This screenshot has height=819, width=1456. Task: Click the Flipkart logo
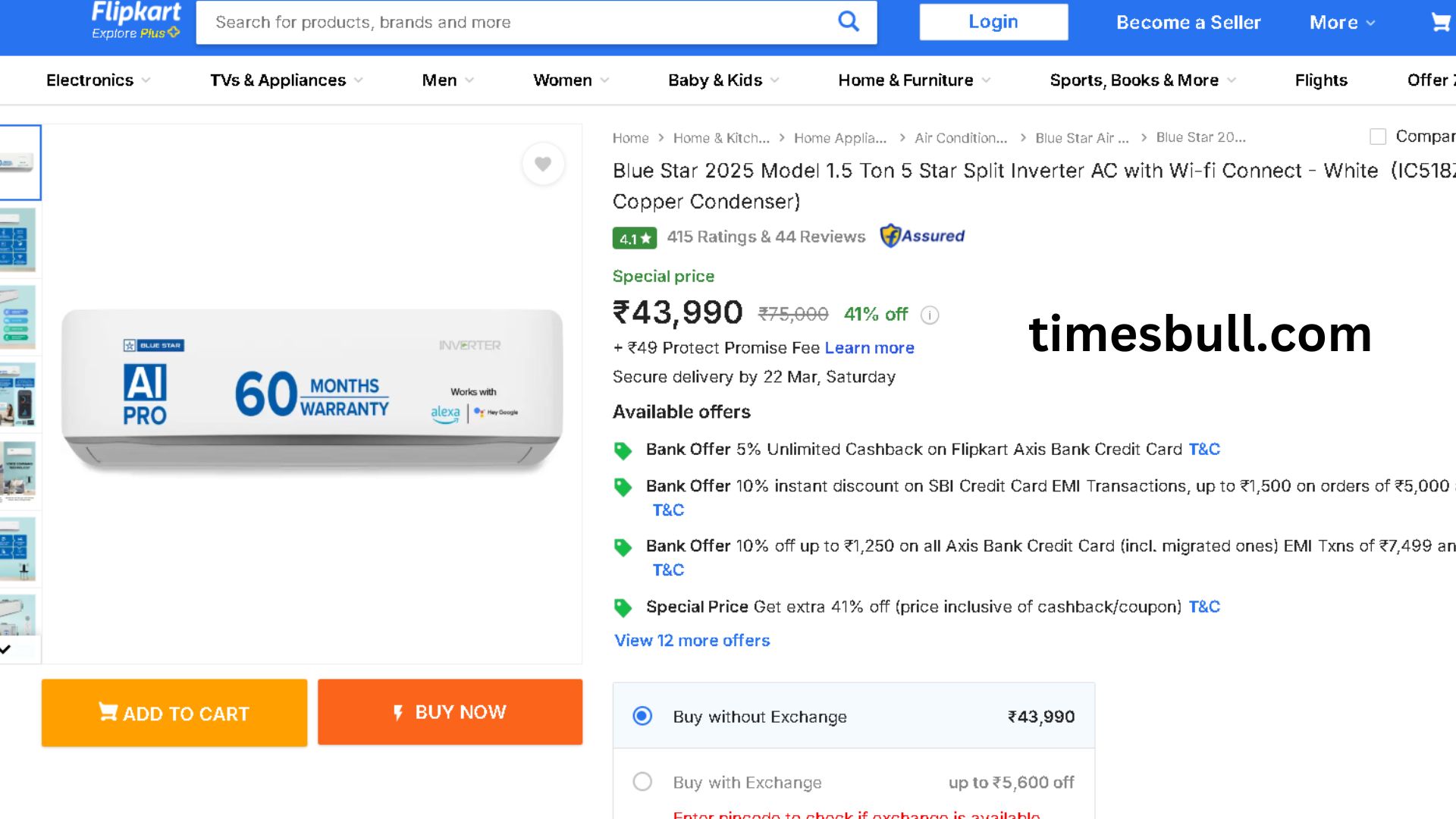(136, 13)
